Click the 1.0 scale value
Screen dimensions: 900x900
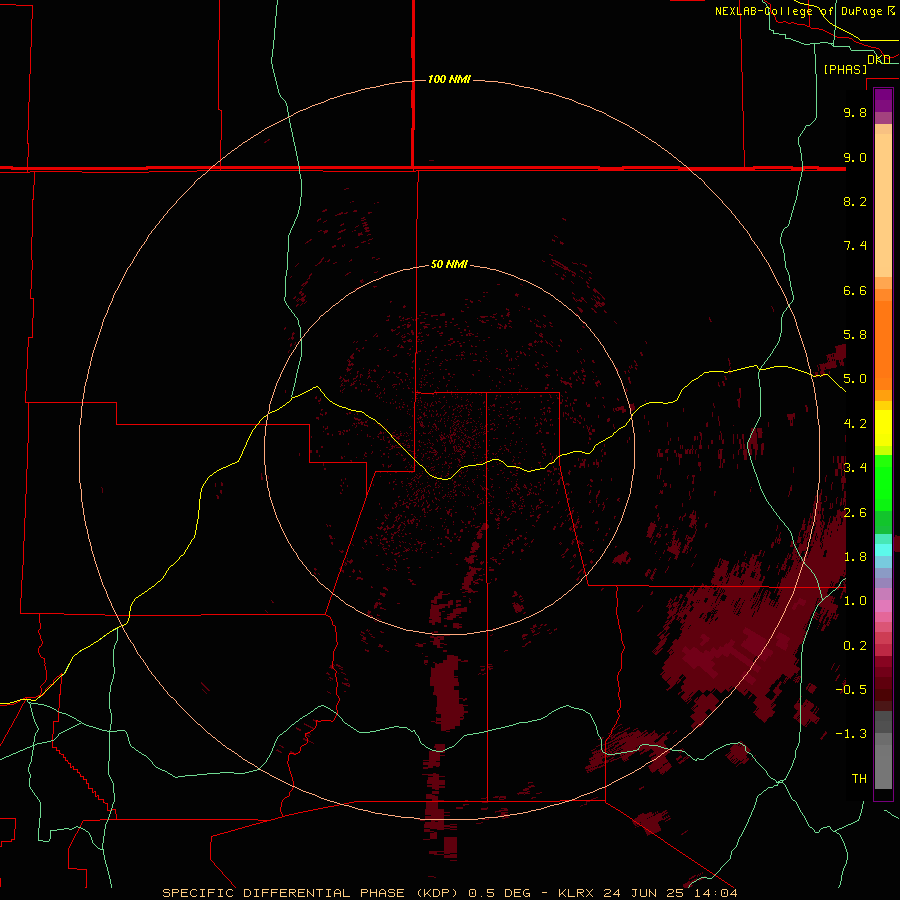(x=855, y=601)
